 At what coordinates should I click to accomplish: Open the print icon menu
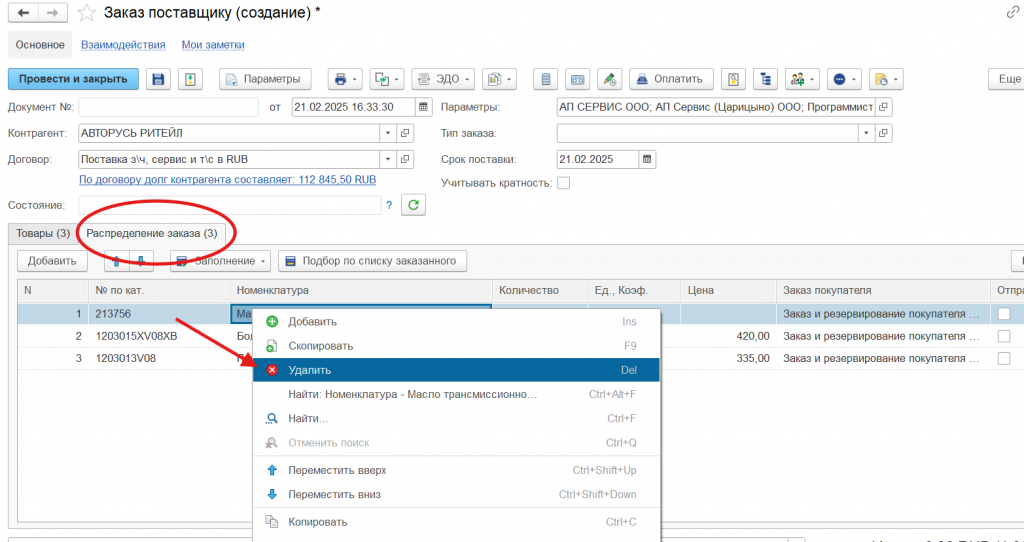(x=345, y=79)
